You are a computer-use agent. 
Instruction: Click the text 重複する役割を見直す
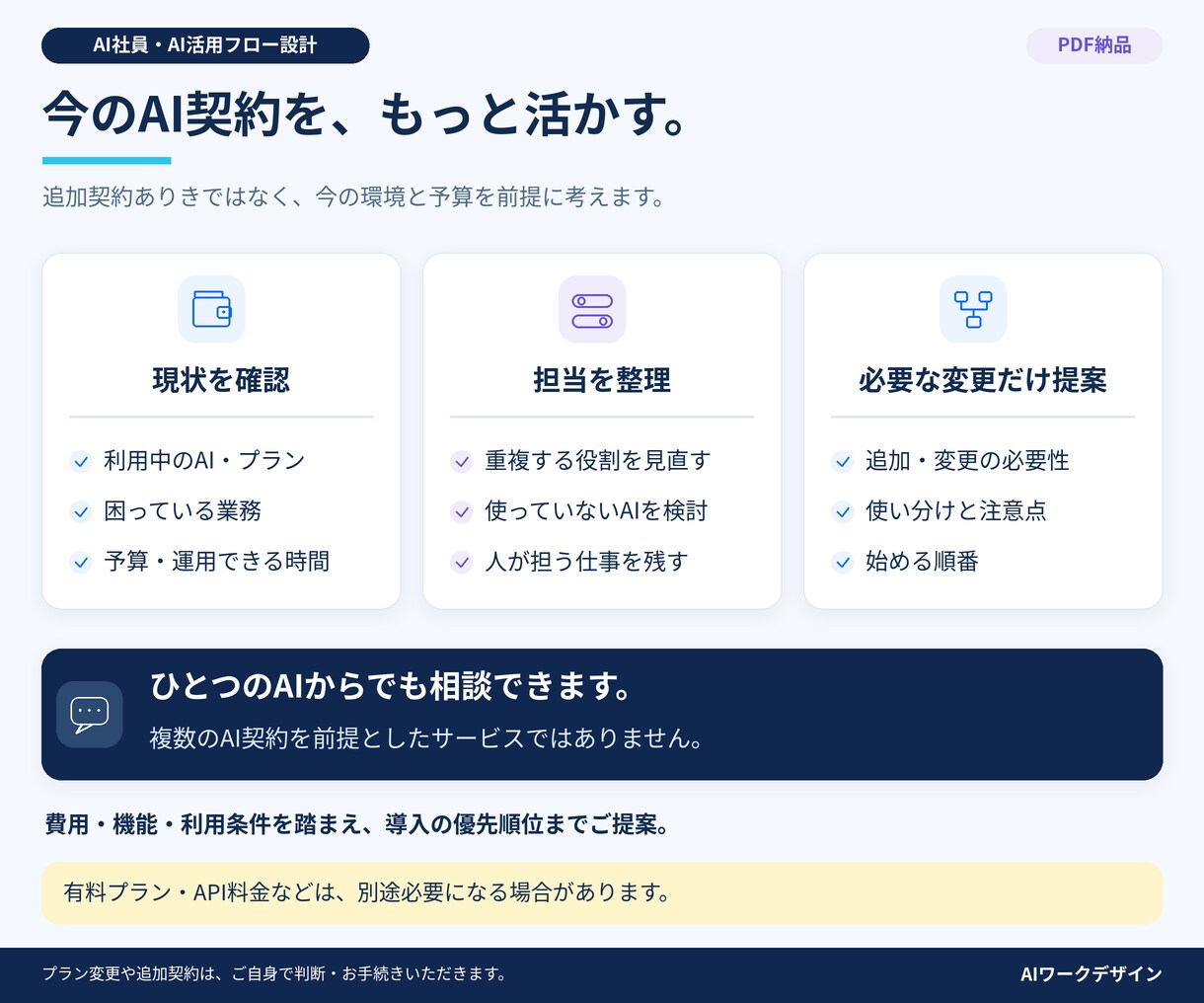pyautogui.click(x=598, y=461)
